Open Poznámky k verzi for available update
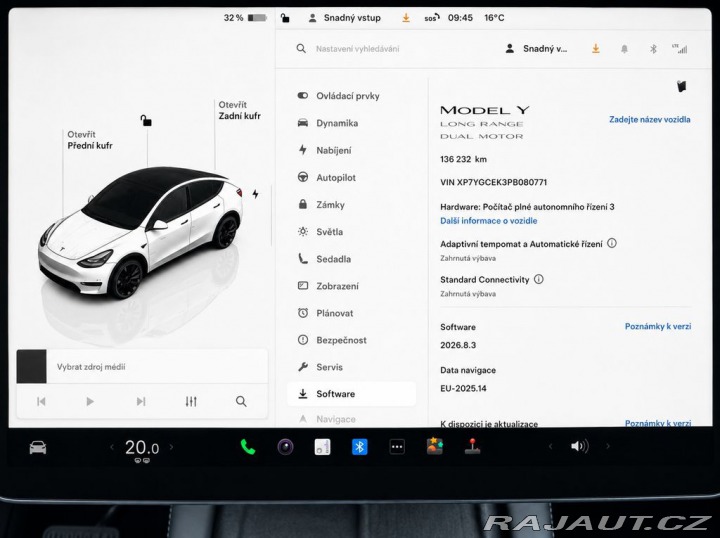The width and height of the screenshot is (720, 538). (658, 423)
